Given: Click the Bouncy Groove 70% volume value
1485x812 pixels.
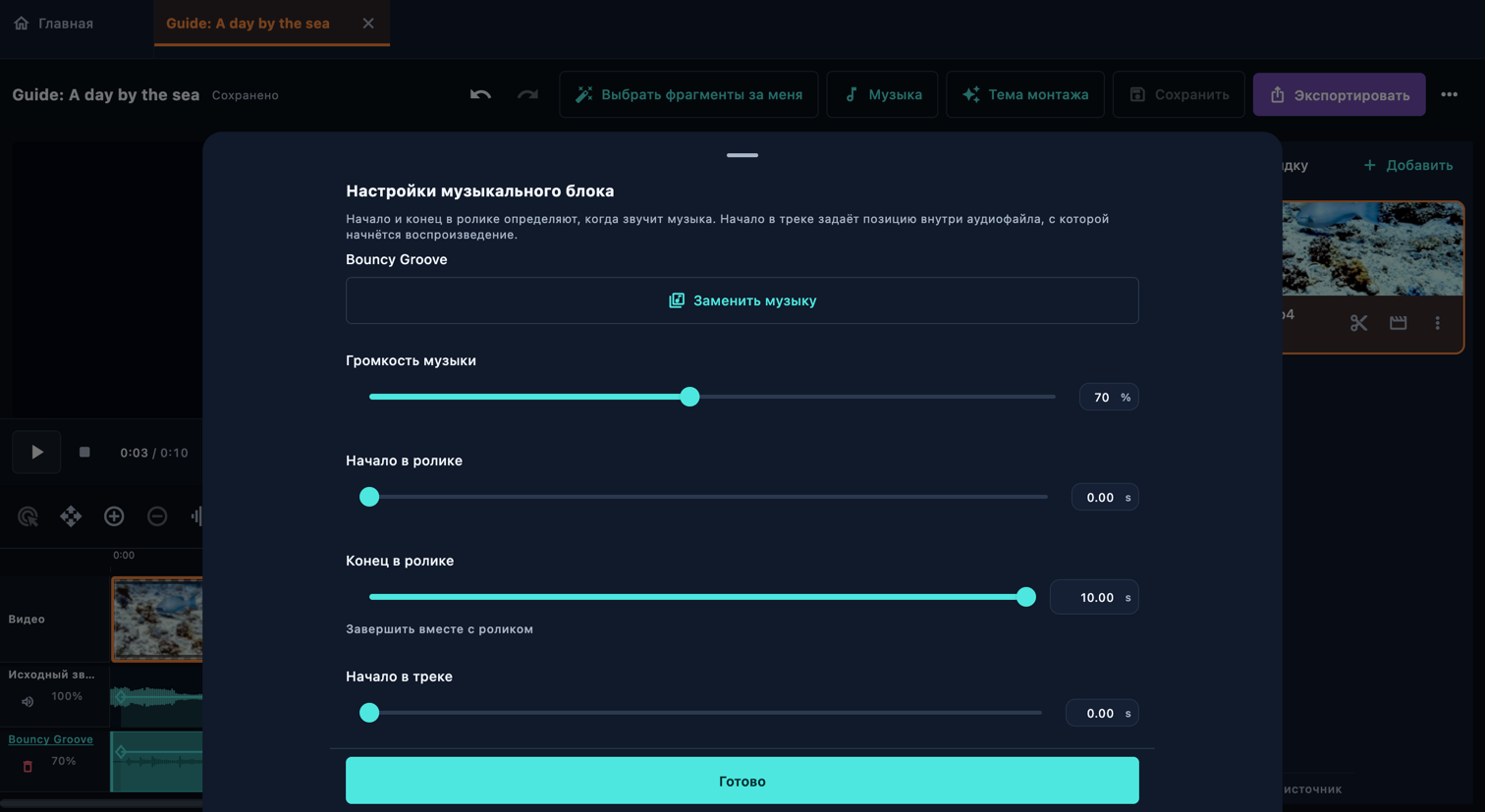Looking at the screenshot, I should point(64,761).
